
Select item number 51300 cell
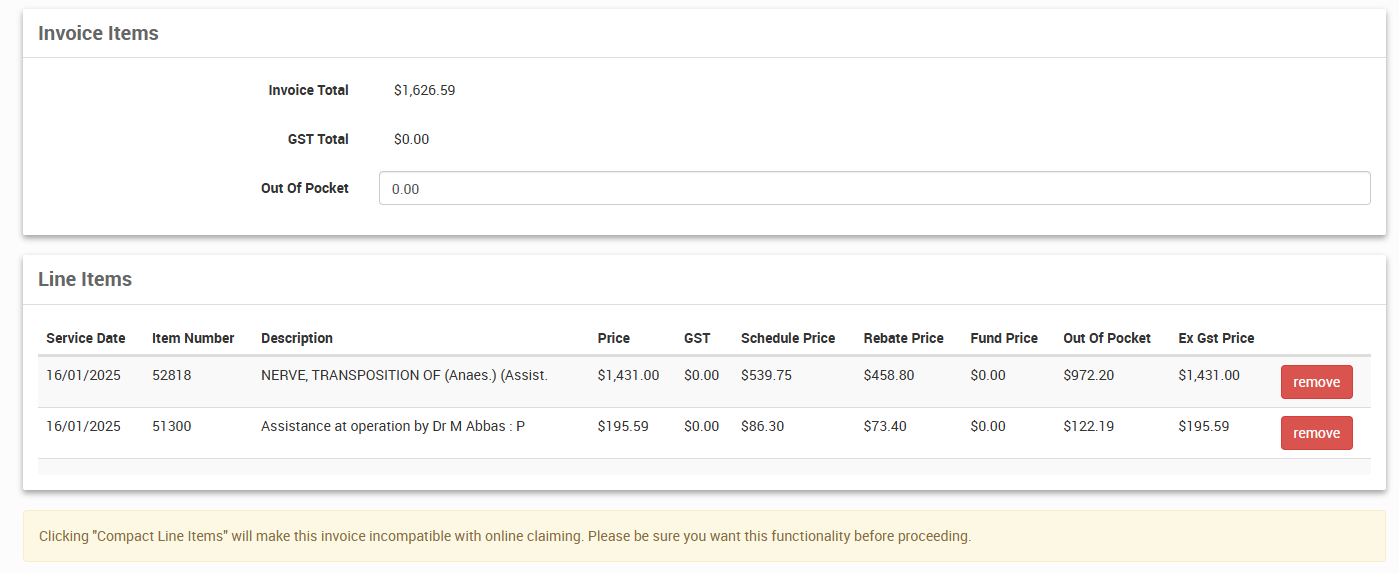(x=171, y=426)
